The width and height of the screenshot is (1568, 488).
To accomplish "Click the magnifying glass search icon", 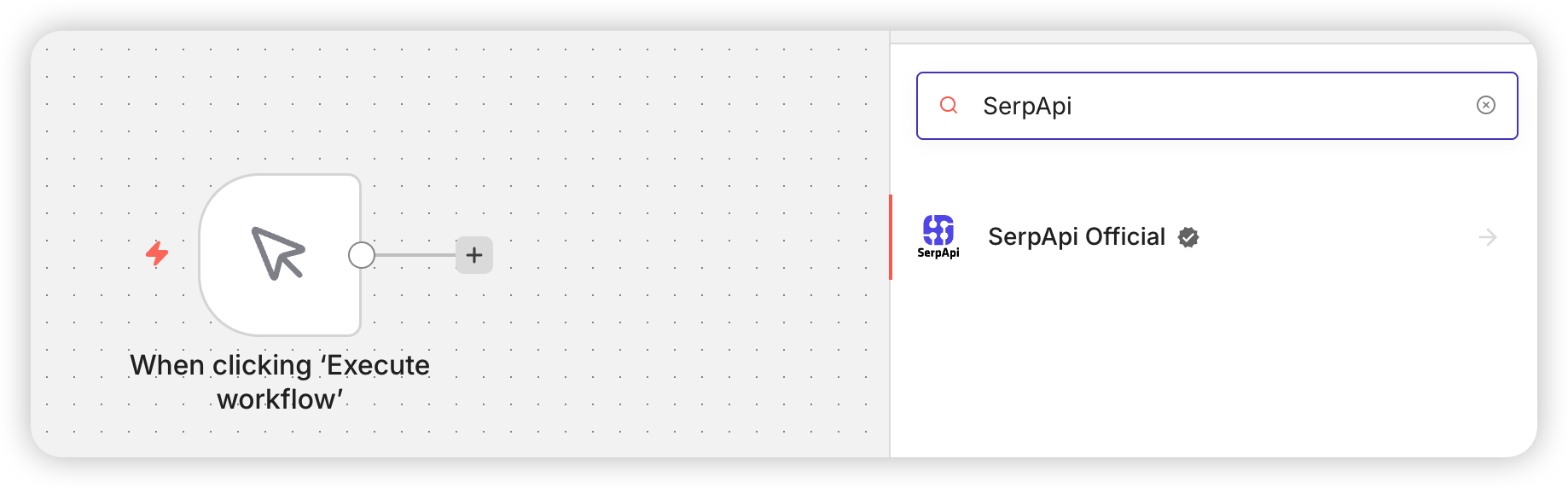I will coord(949,106).
